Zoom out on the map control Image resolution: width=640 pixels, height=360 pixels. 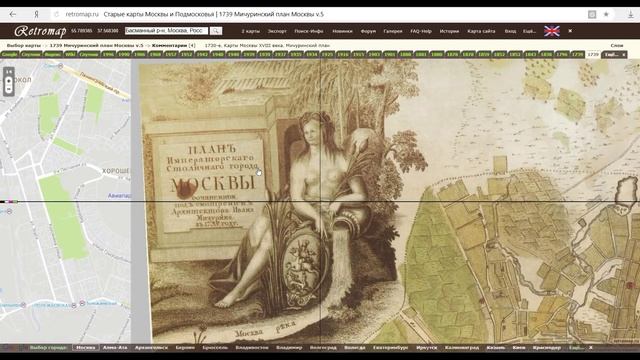pyautogui.click(x=9, y=89)
